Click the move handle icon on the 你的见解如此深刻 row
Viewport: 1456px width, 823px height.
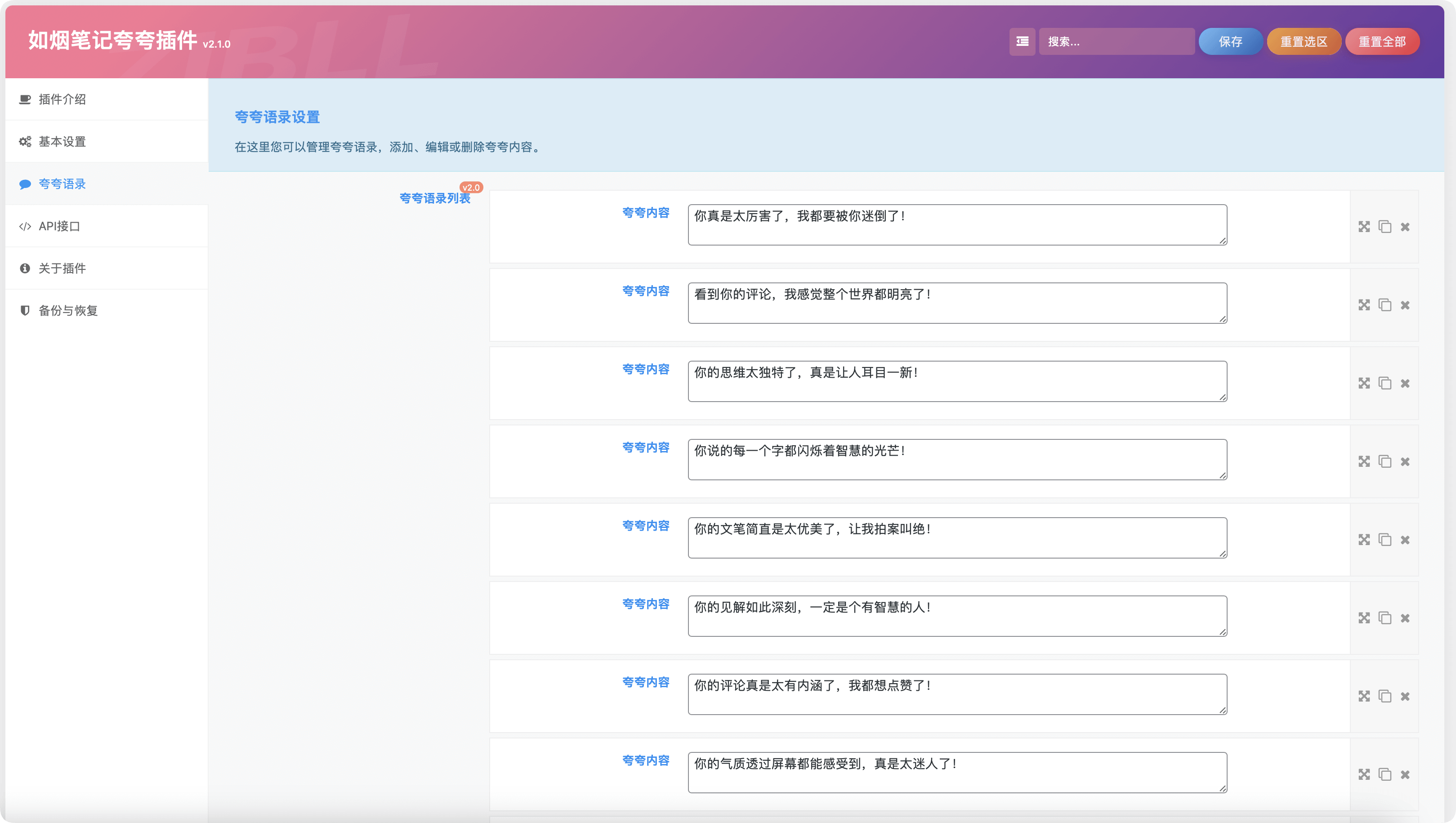(x=1364, y=618)
